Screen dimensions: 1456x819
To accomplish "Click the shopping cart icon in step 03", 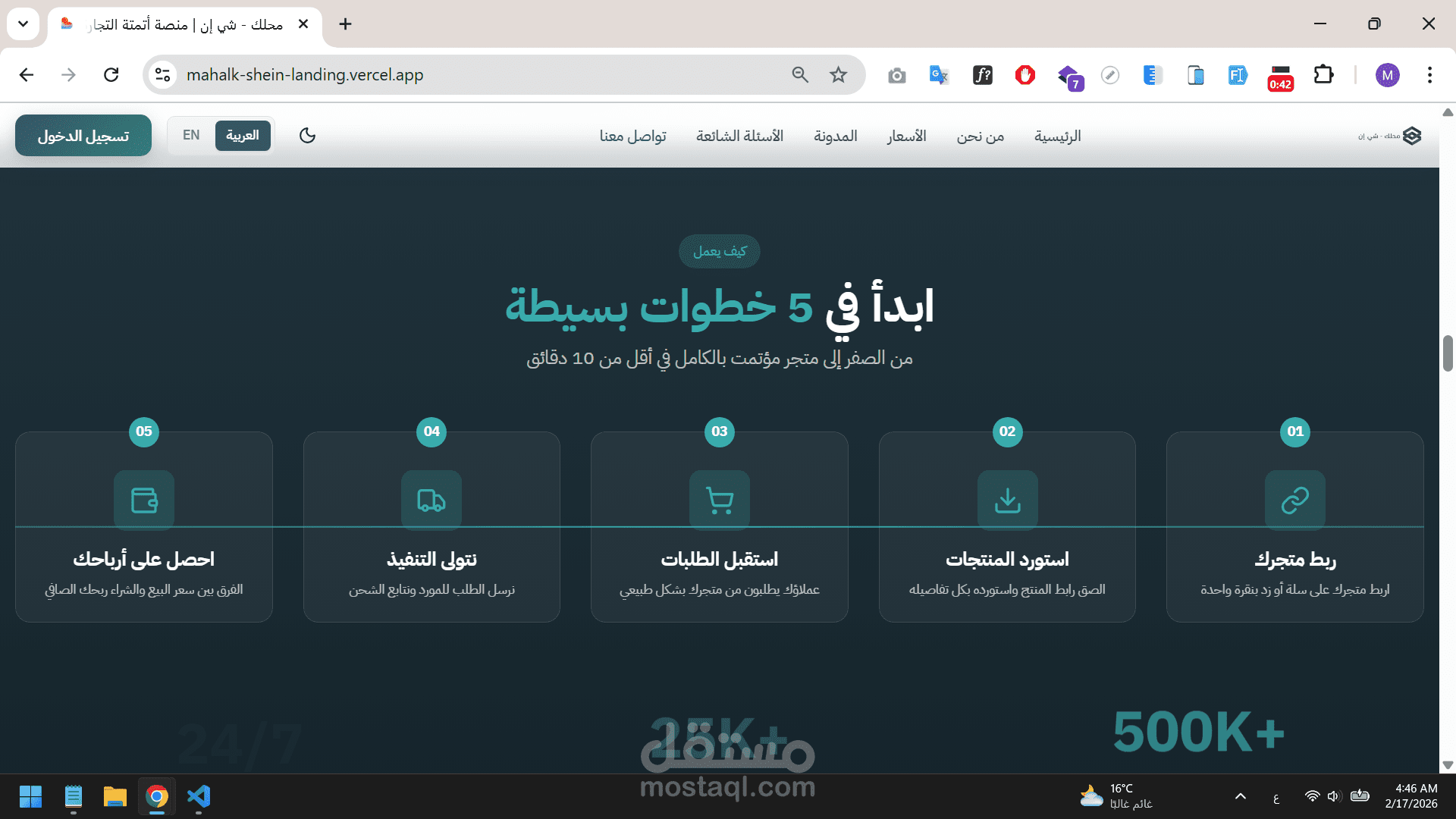I will pyautogui.click(x=719, y=500).
